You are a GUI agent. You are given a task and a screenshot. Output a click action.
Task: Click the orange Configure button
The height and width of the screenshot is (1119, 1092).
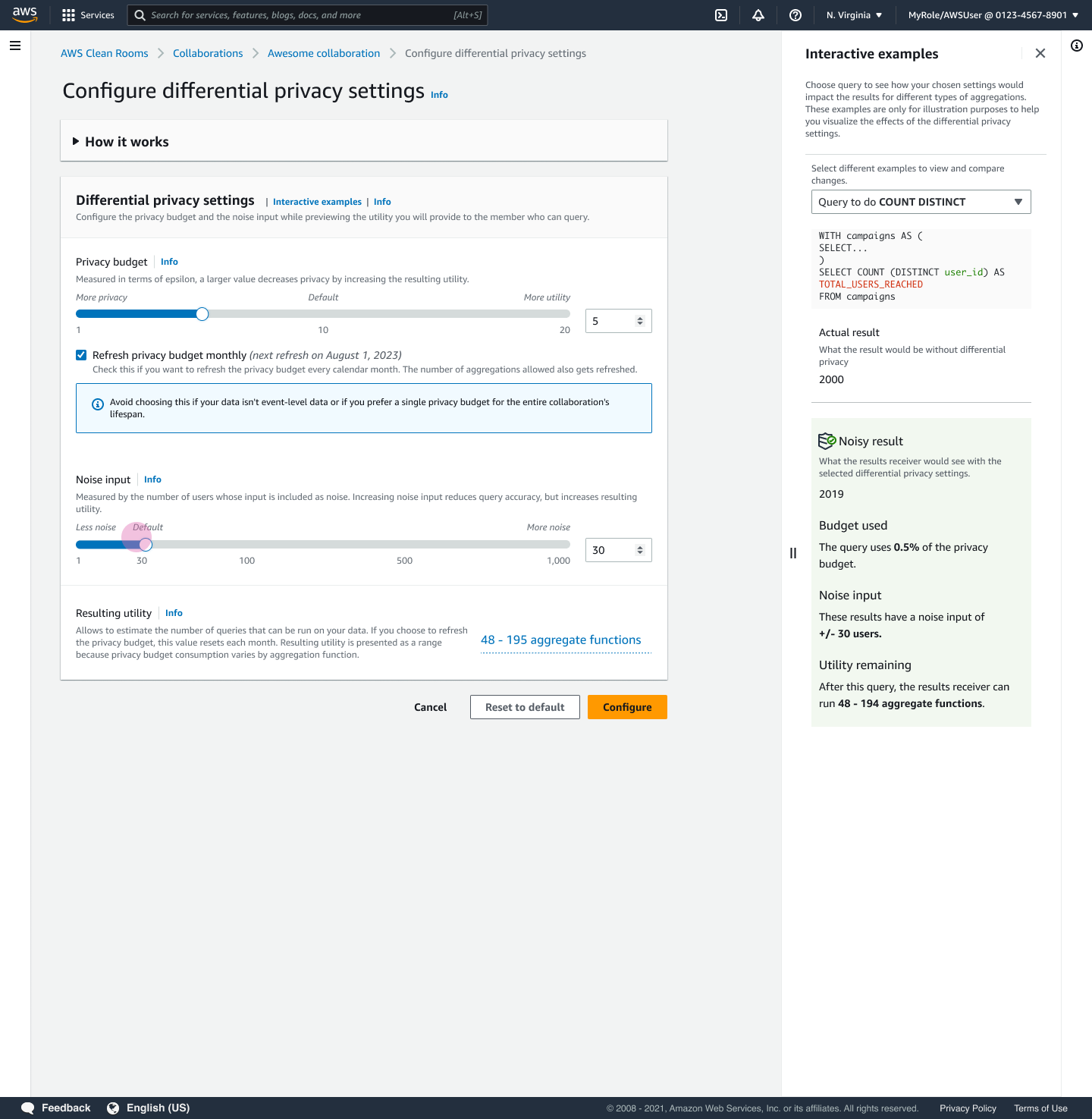coord(627,707)
